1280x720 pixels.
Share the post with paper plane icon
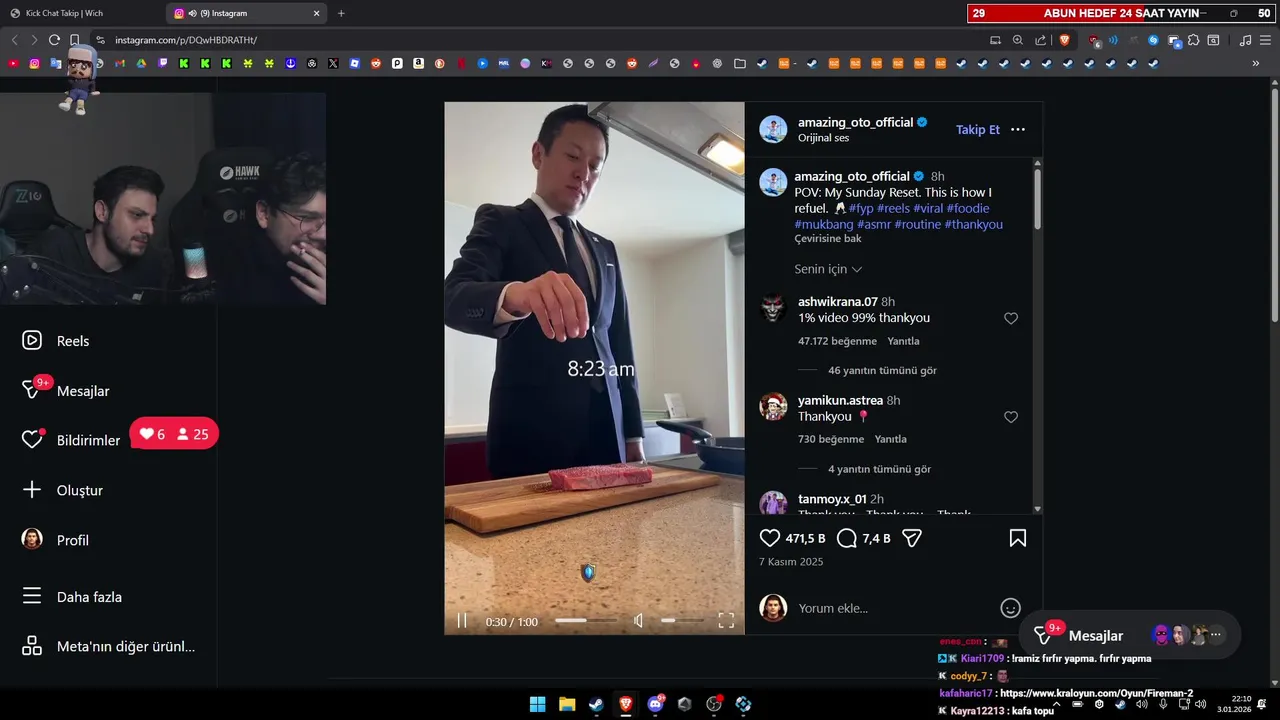[x=912, y=538]
